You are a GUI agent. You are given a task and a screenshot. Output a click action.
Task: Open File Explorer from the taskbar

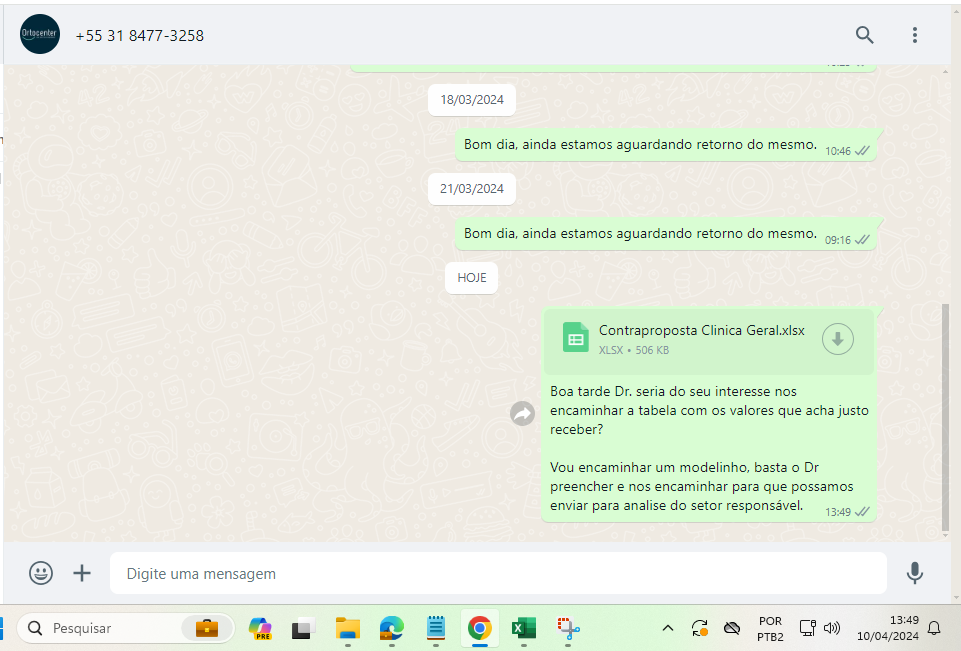tap(348, 628)
